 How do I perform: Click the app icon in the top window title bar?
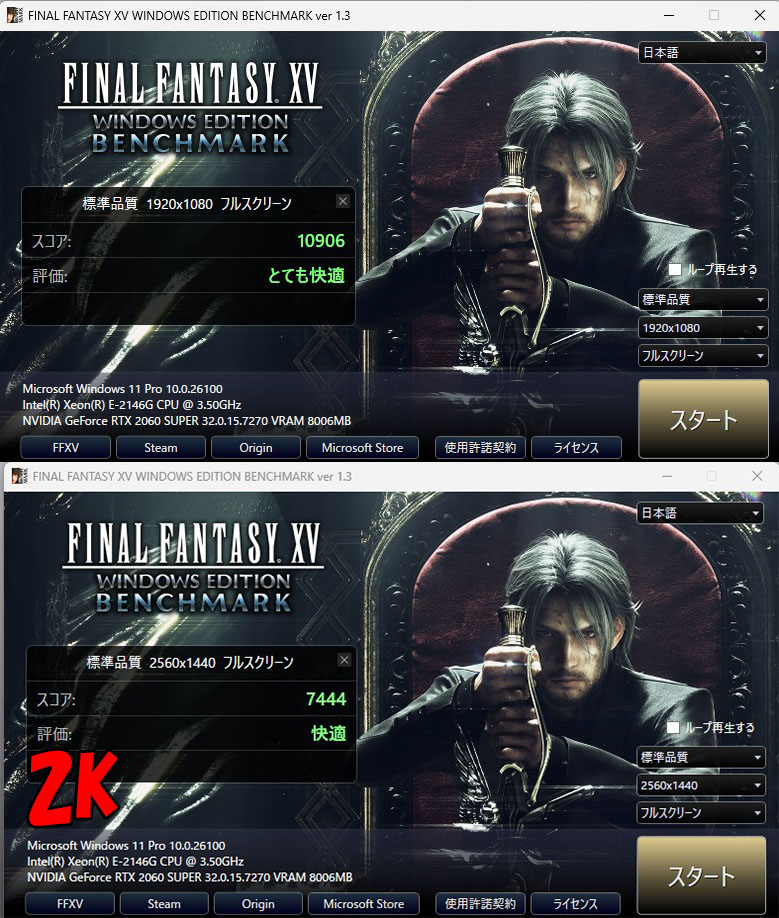pyautogui.click(x=14, y=15)
